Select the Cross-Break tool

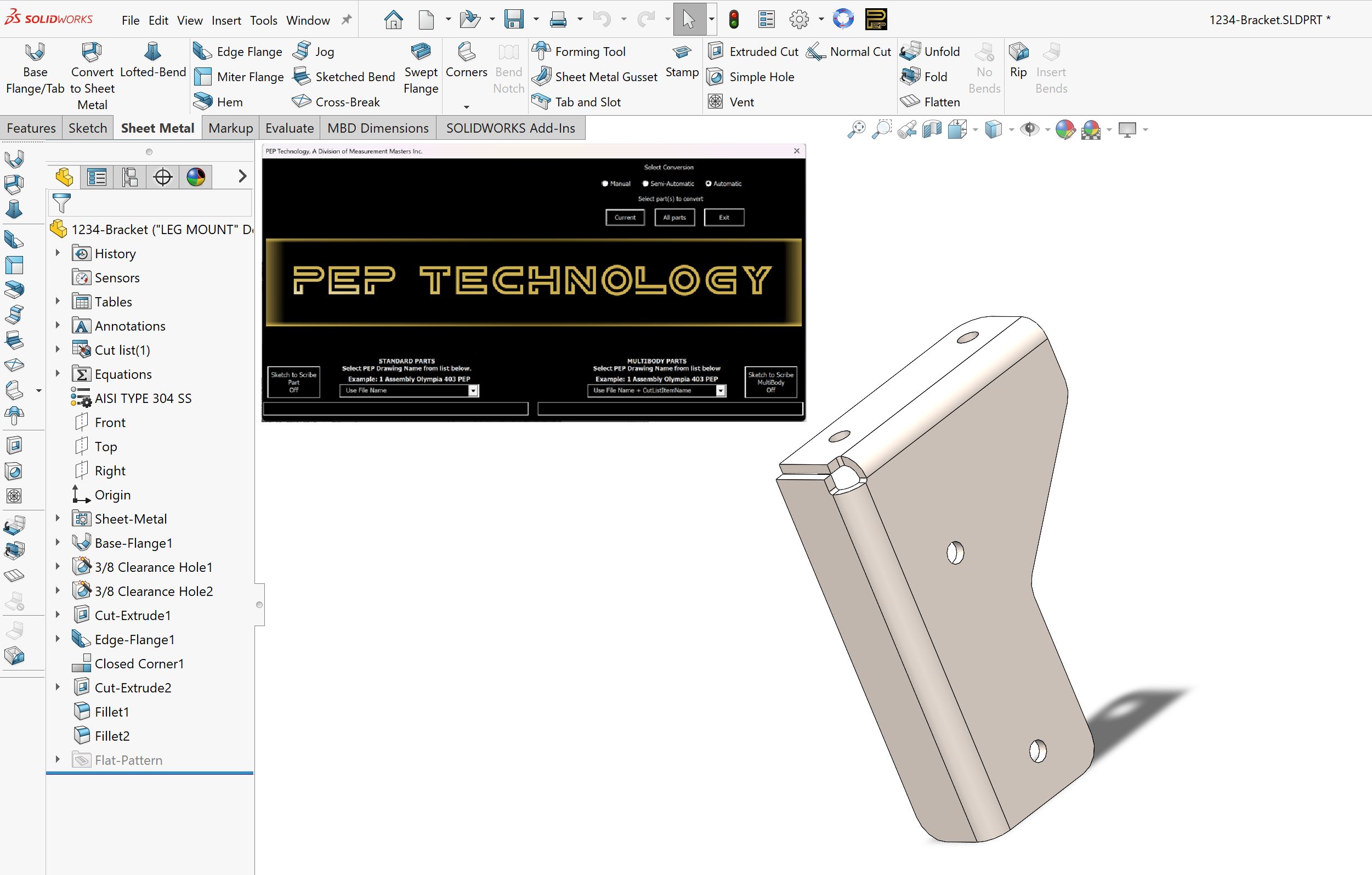point(336,102)
